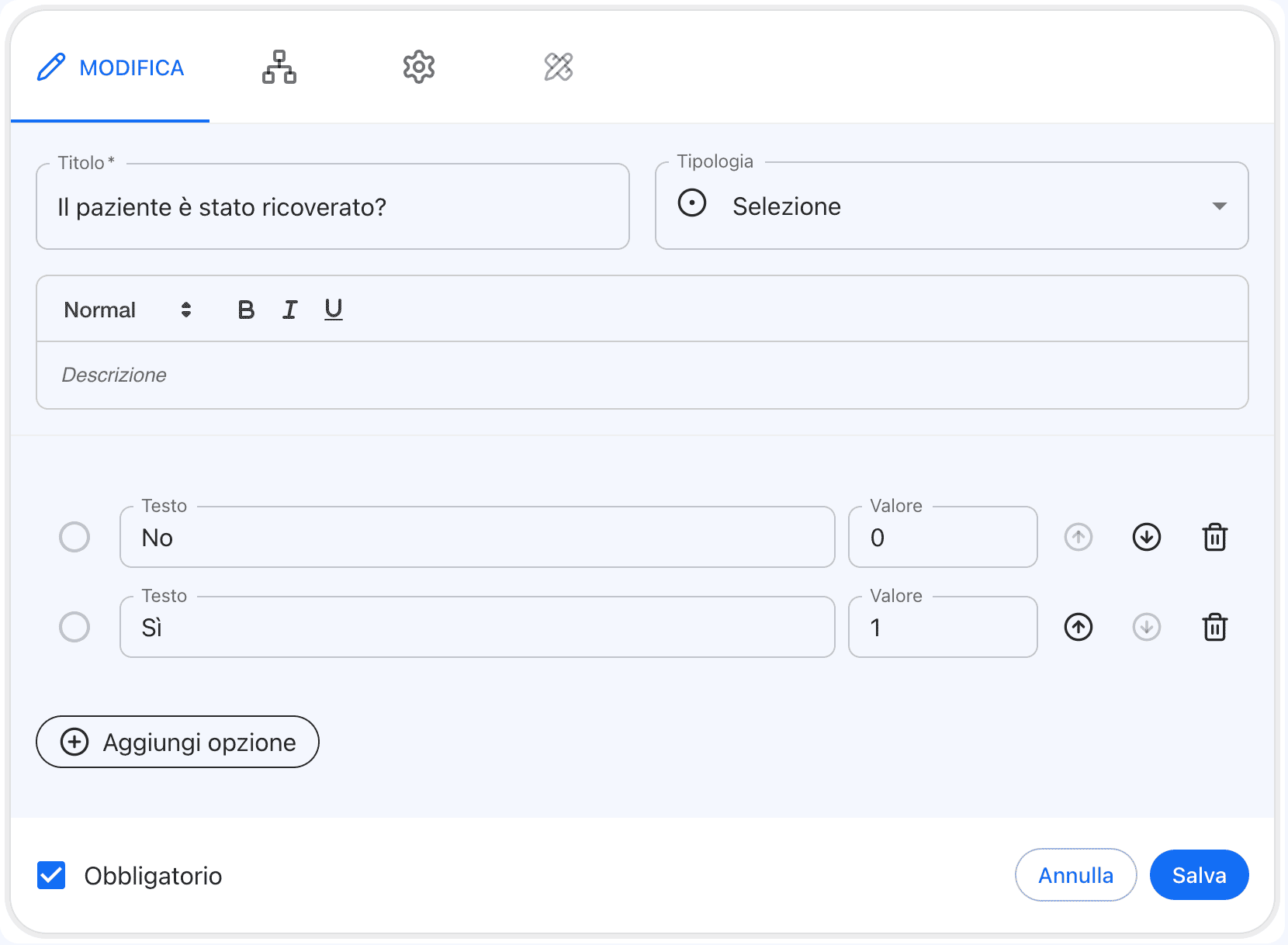Open the Tipologia Selezione dropdown
The height and width of the screenshot is (945, 1288).
[x=952, y=206]
